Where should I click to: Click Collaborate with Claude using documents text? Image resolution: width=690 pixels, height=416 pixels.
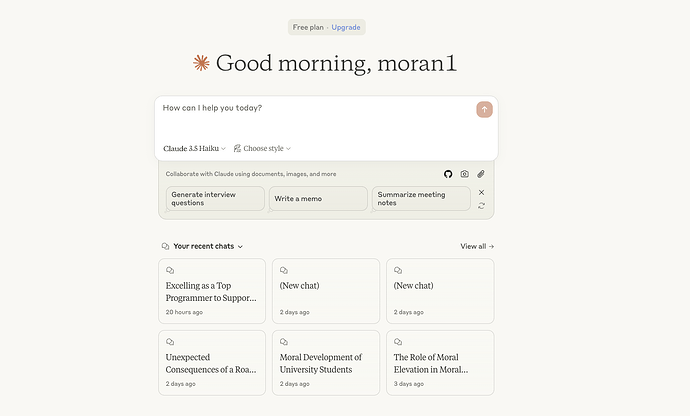[x=251, y=174]
